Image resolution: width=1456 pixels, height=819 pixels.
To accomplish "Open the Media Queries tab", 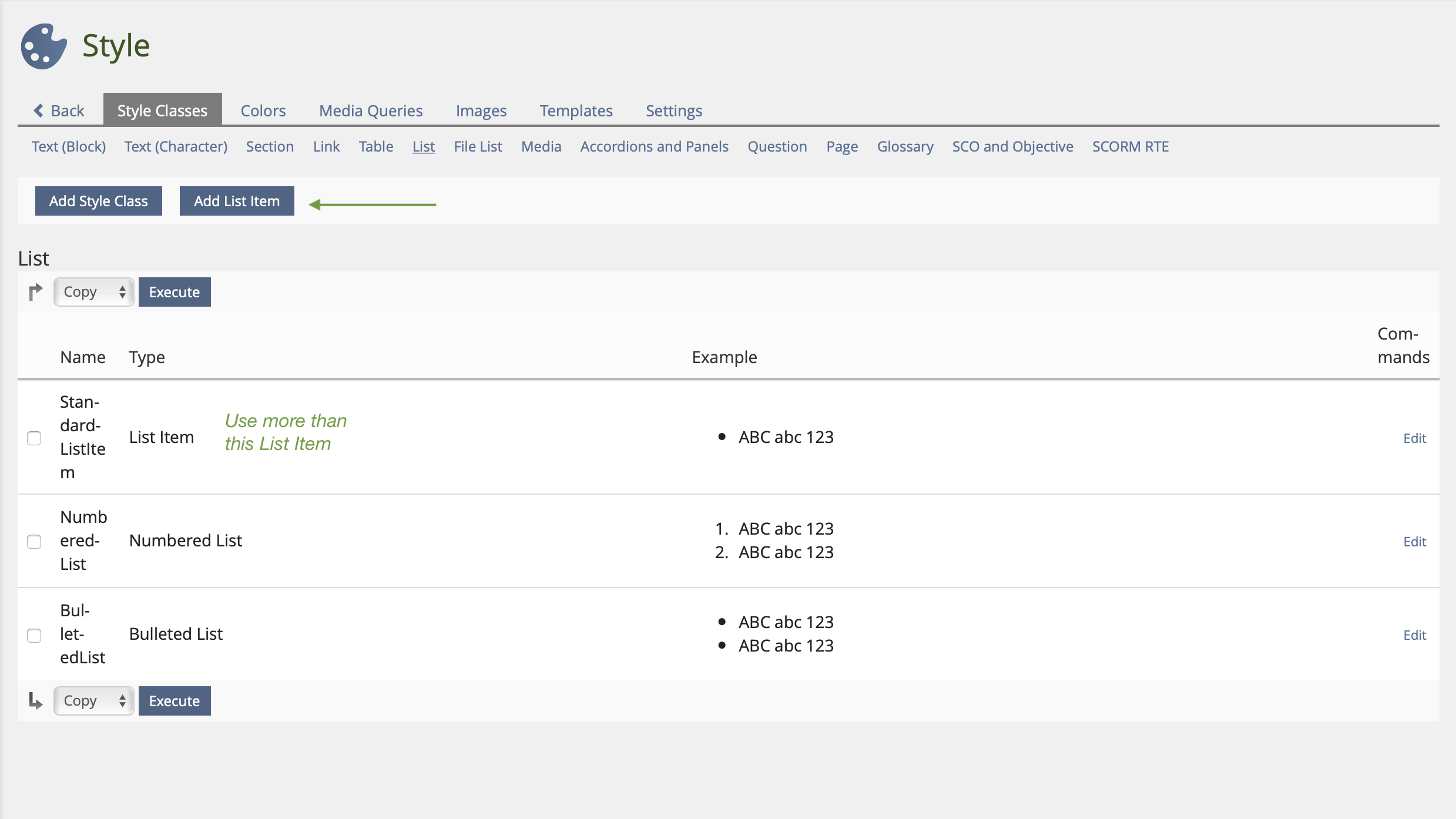I will (x=371, y=110).
